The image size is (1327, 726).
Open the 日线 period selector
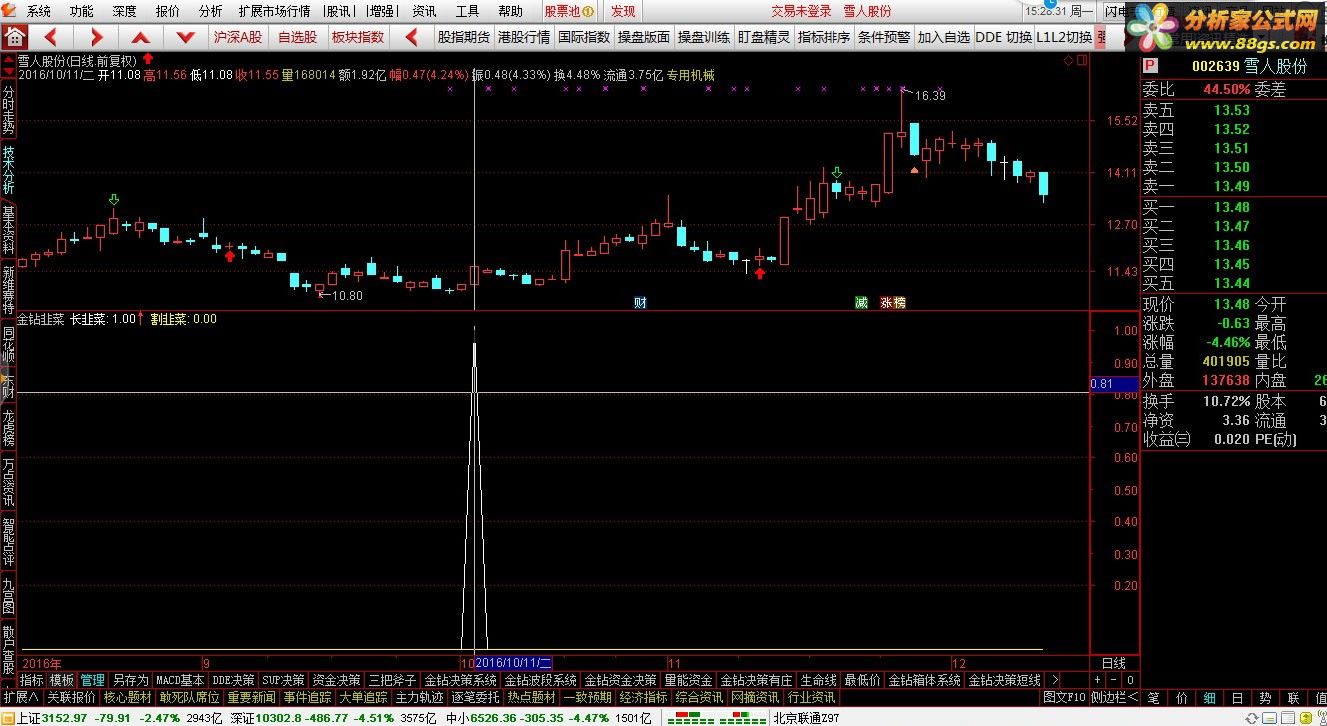[1113, 663]
